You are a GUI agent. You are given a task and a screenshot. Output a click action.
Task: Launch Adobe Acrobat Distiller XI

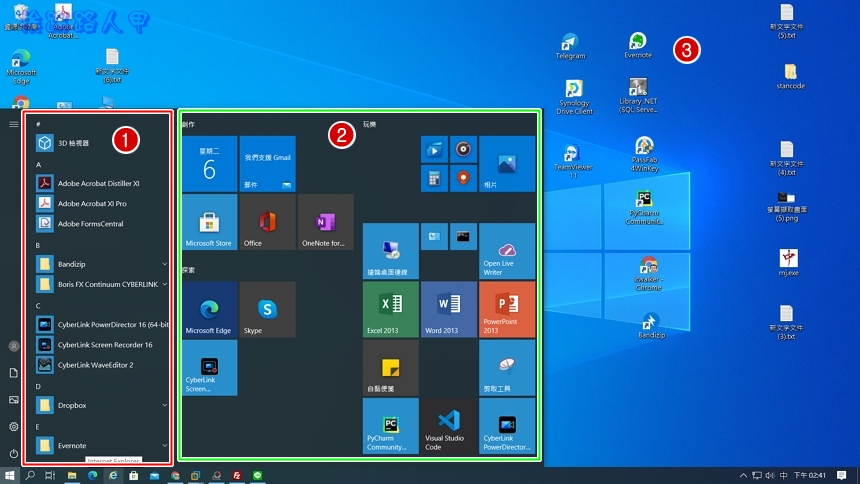tap(102, 183)
